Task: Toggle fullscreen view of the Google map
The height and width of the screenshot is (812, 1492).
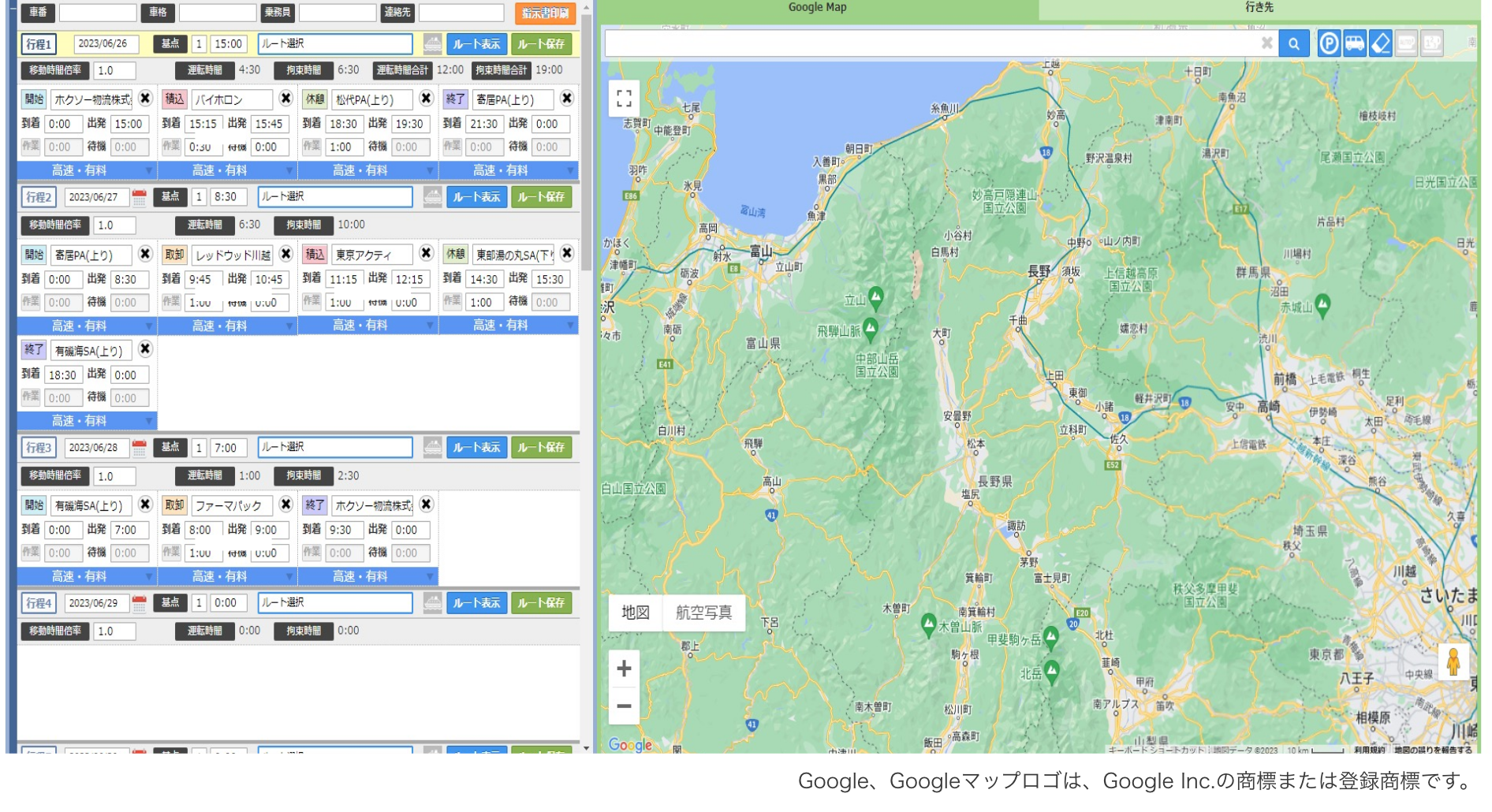Action: click(625, 99)
